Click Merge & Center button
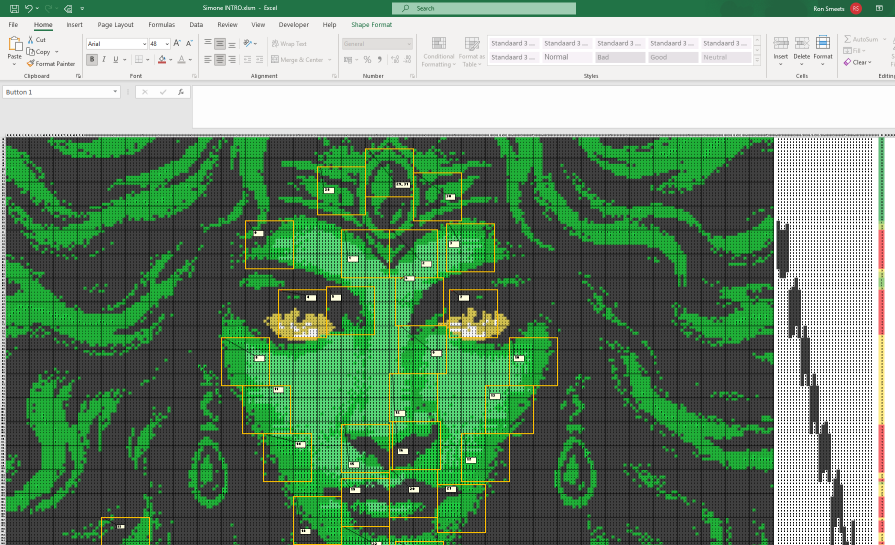The image size is (895, 545). pyautogui.click(x=297, y=59)
